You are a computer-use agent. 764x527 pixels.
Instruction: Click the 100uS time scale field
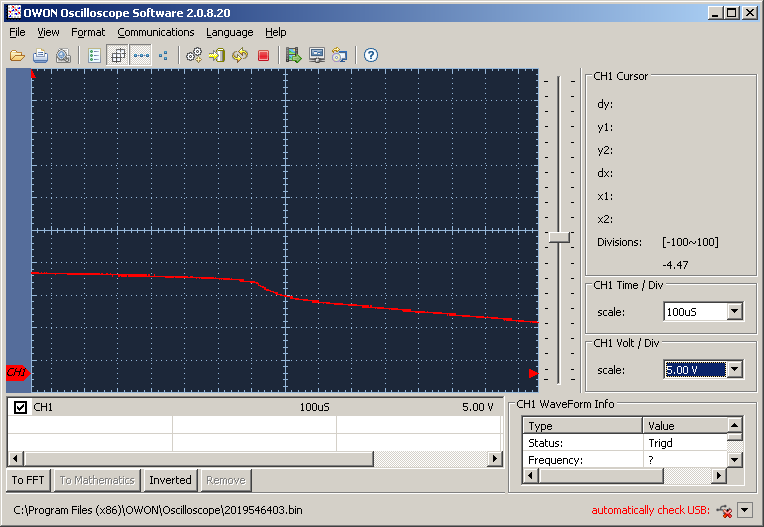pos(695,311)
